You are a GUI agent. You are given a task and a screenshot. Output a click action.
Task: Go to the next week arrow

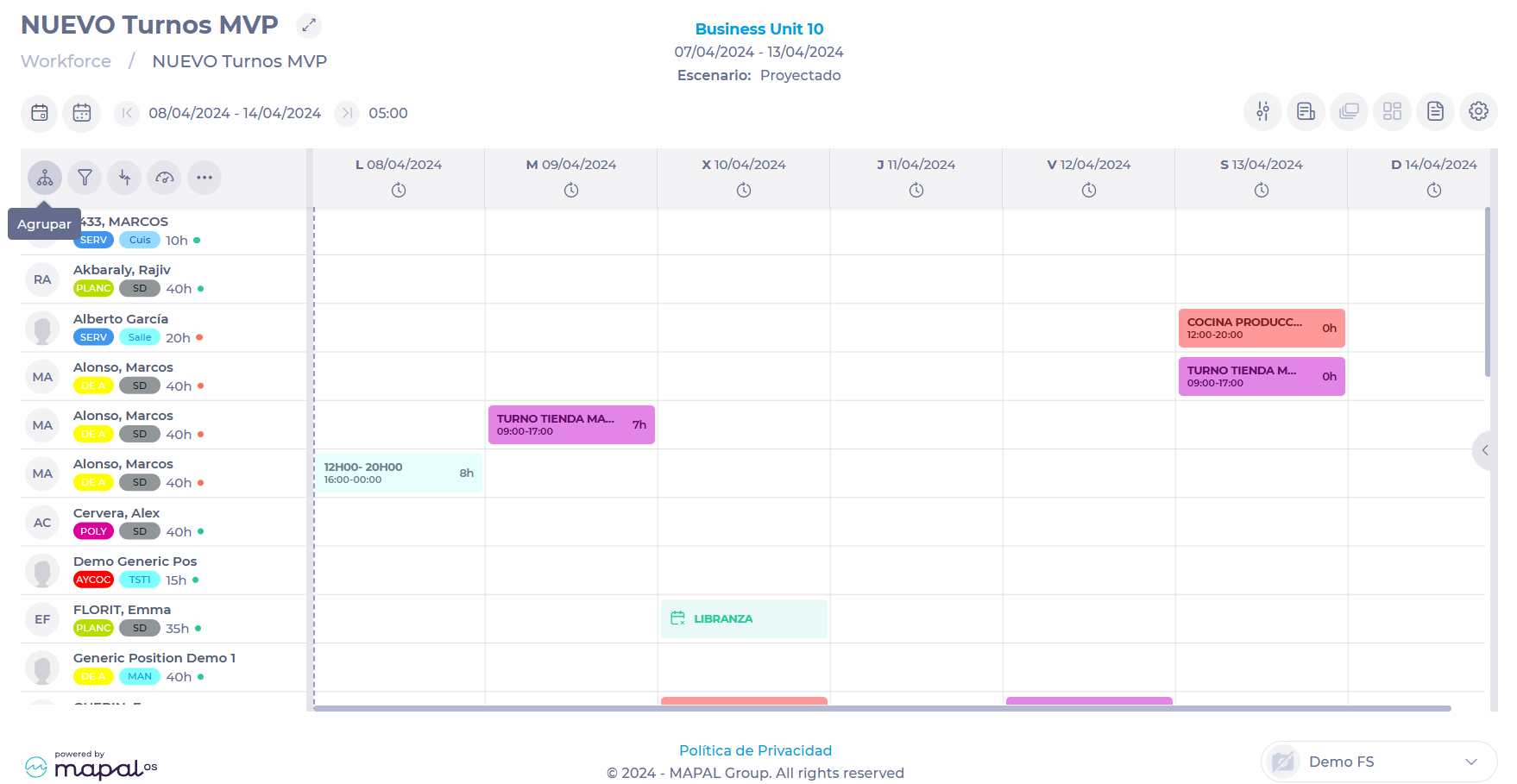tap(347, 113)
